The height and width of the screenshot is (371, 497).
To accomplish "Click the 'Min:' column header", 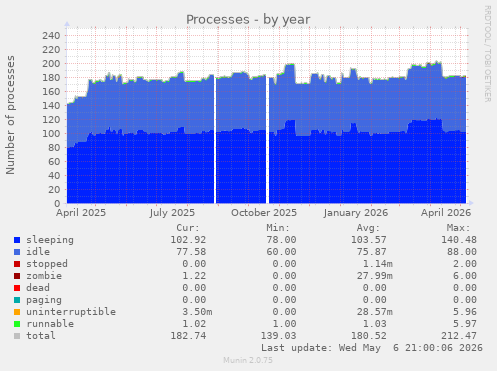I will coord(278,228).
